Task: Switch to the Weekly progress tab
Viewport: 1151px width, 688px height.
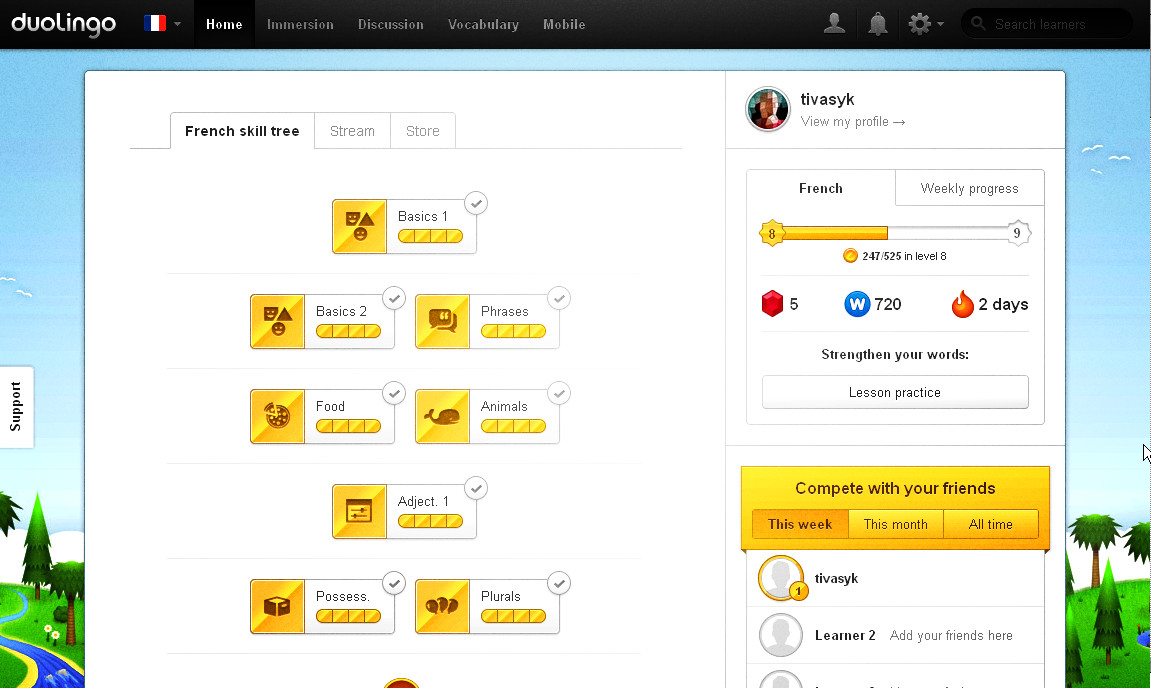Action: [970, 188]
